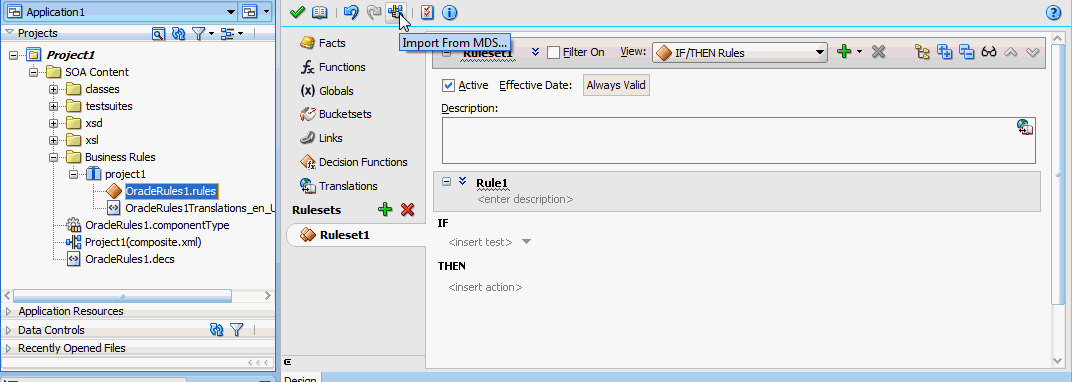Select the Ruleset1 ruleset tab
The image size is (1072, 382).
click(356, 235)
